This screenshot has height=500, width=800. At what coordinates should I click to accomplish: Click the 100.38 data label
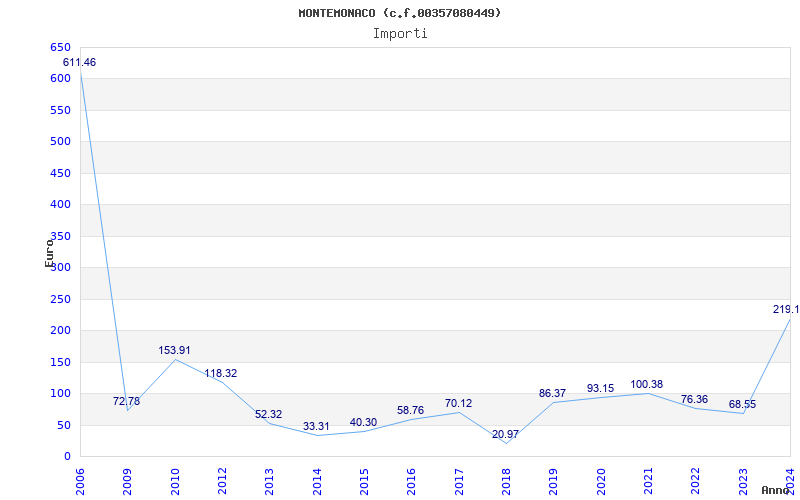(x=646, y=384)
